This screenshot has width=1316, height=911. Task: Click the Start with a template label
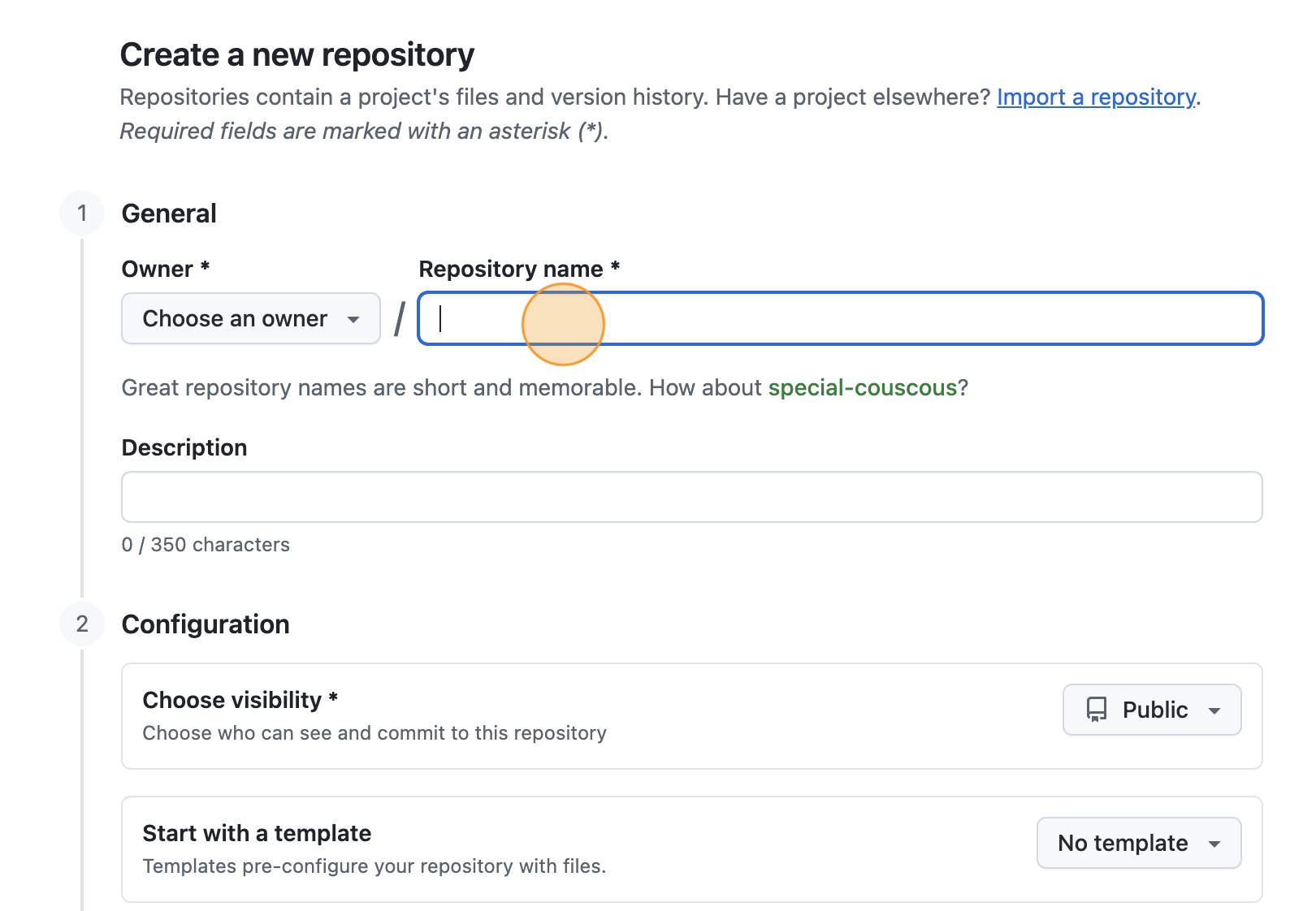257,833
